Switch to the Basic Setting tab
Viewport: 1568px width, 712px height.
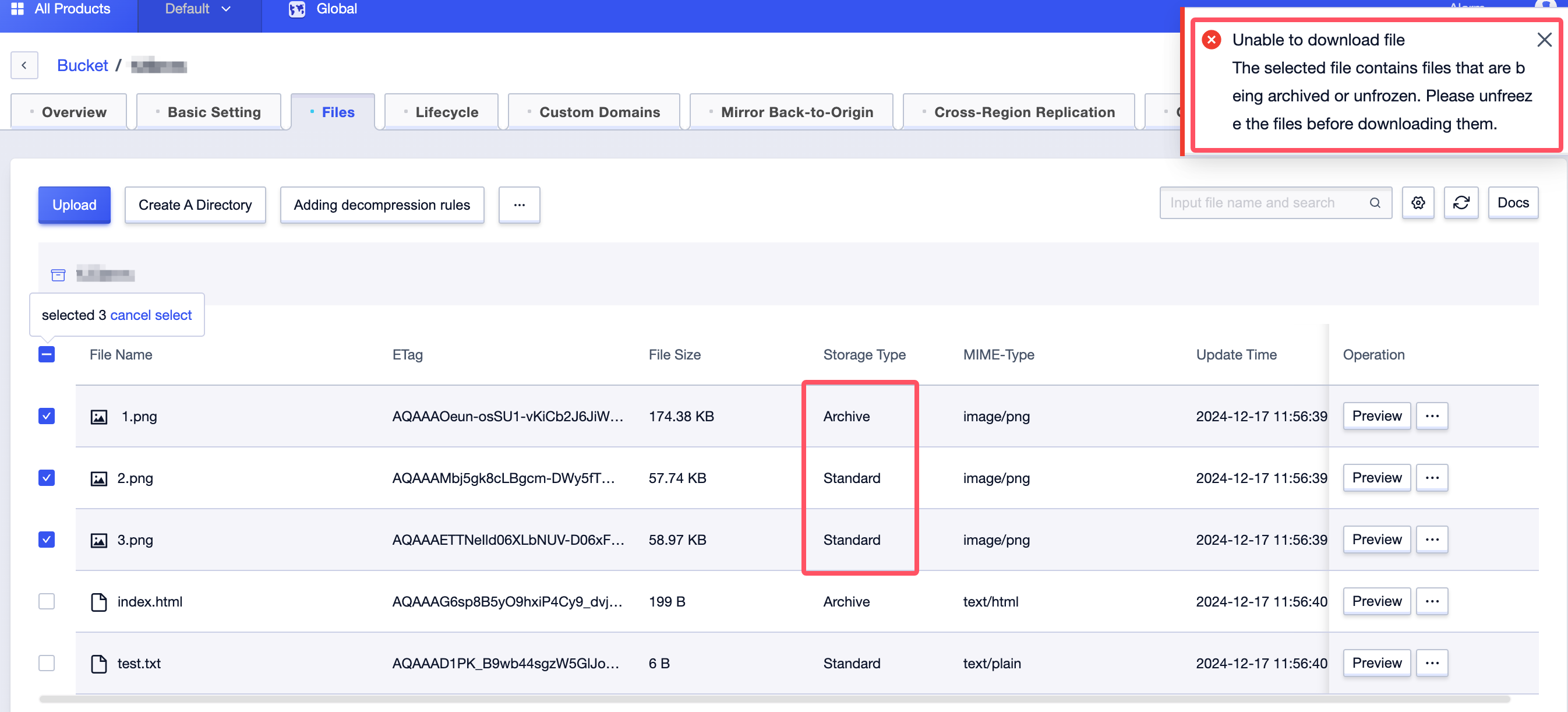[209, 112]
